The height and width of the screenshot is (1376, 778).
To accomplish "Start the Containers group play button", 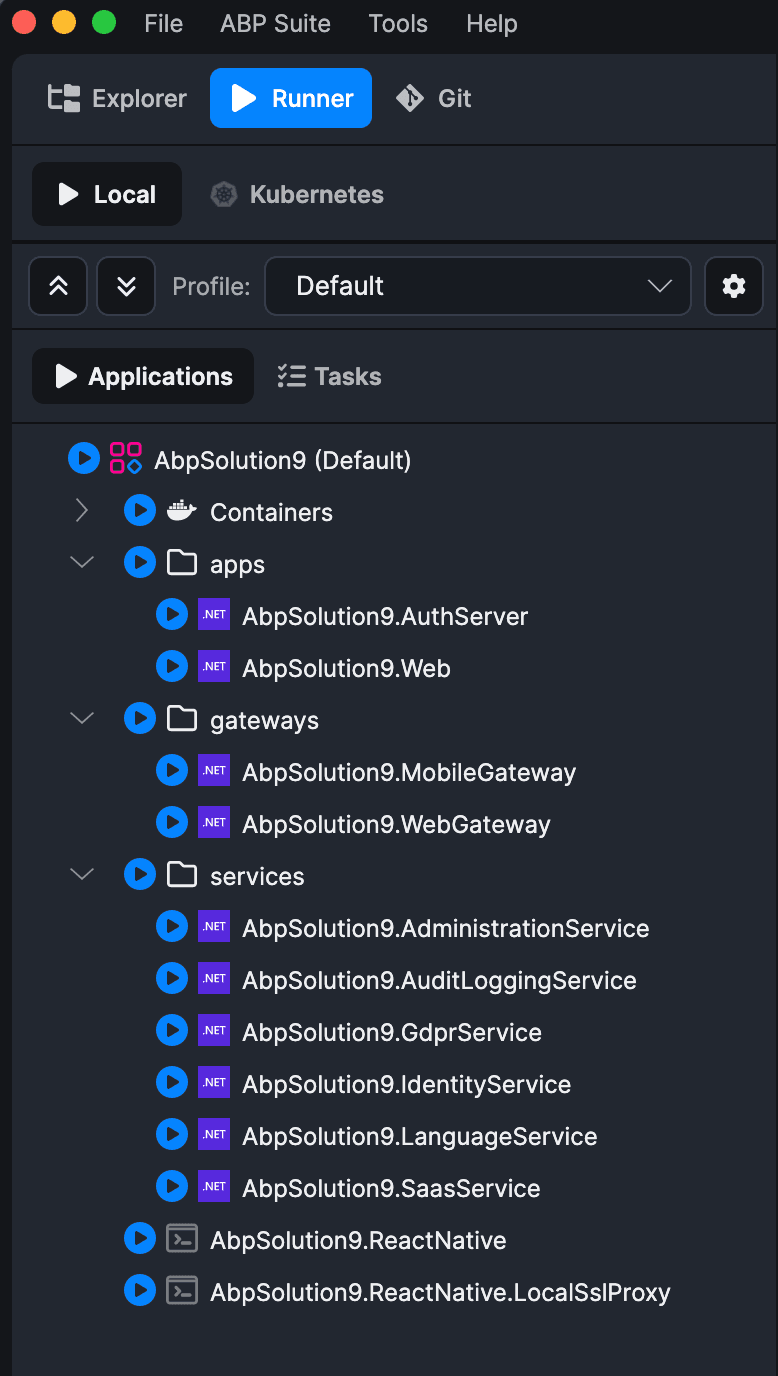I will click(140, 512).
